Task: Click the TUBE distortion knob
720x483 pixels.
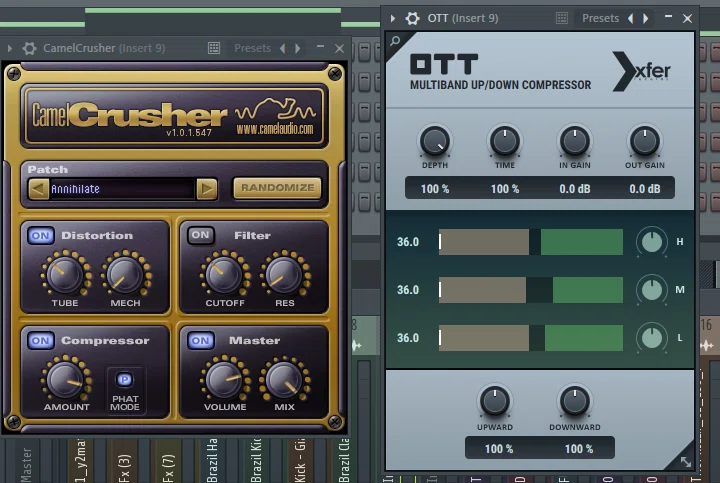Action: click(x=65, y=274)
